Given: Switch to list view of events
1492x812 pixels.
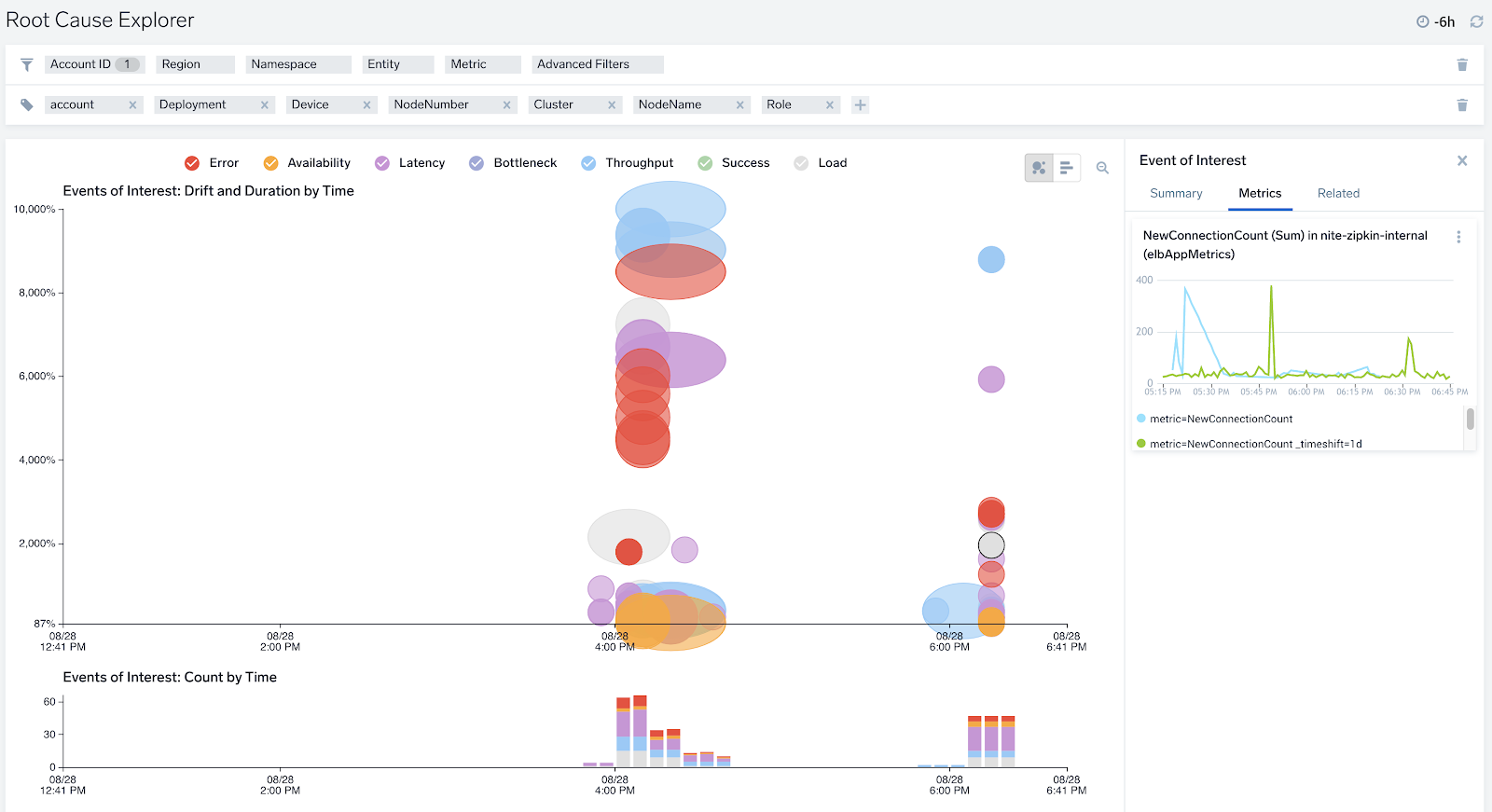Looking at the screenshot, I should pos(1066,168).
